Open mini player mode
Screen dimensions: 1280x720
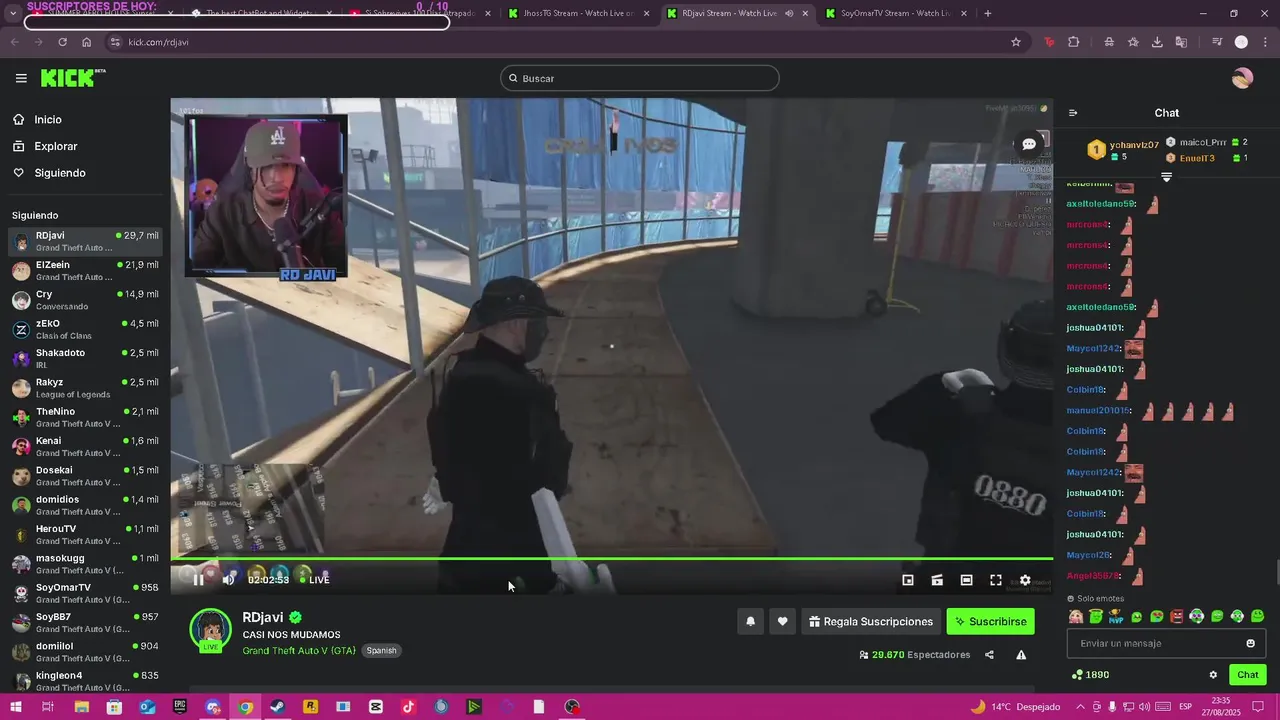point(908,580)
